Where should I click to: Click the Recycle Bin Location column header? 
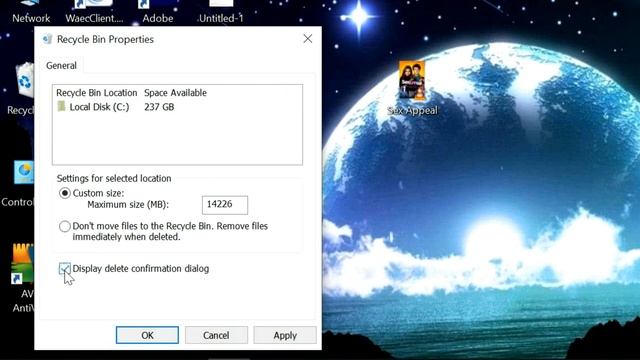tap(97, 93)
